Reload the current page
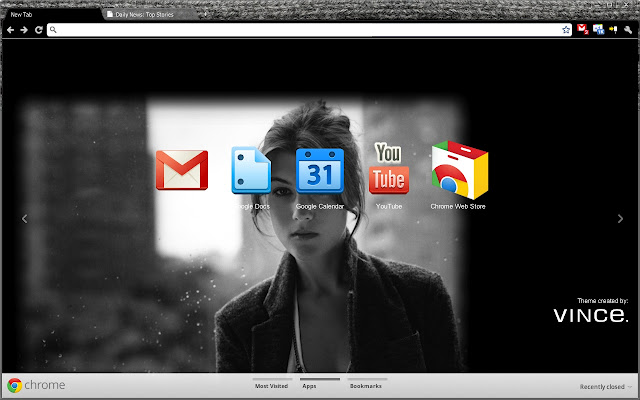 [38, 30]
